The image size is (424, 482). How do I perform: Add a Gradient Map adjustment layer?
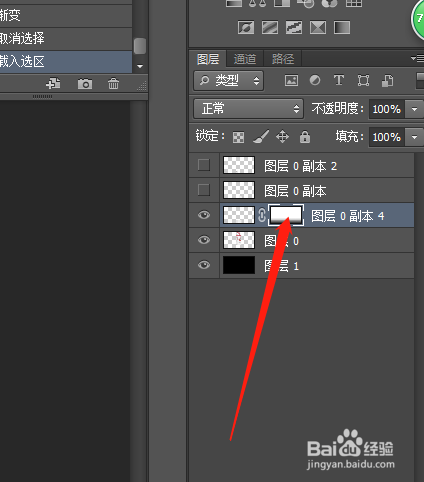pos(342,27)
